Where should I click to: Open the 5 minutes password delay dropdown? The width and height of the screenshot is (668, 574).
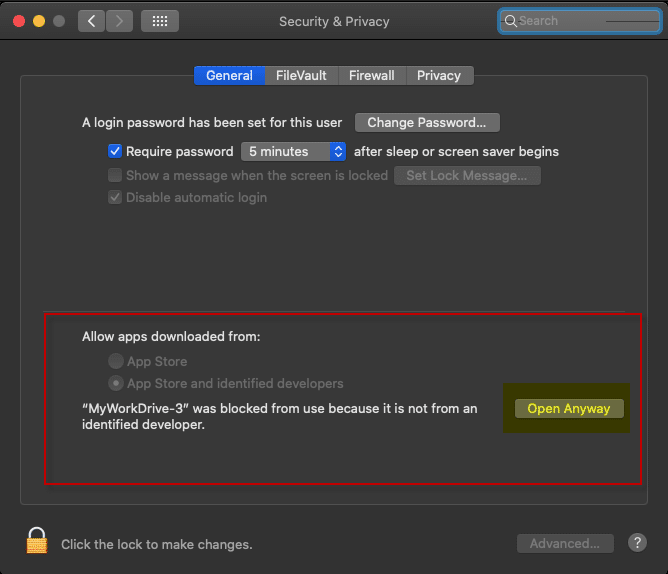pyautogui.click(x=293, y=152)
